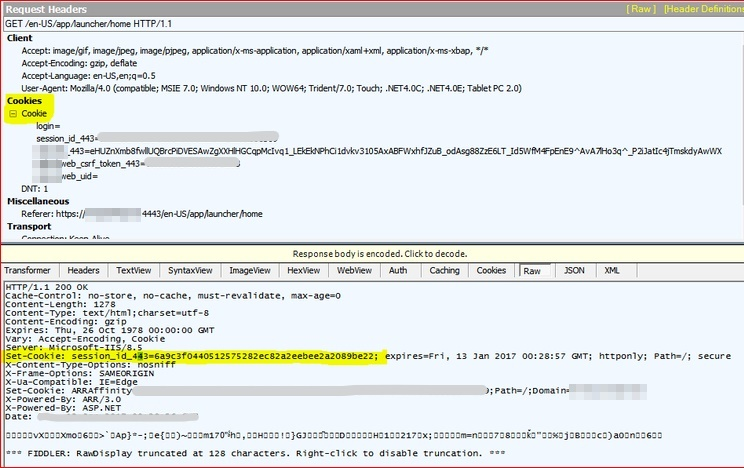Click the Set-Cookie session_id_443 line
The height and width of the screenshot is (468, 744).
point(368,356)
